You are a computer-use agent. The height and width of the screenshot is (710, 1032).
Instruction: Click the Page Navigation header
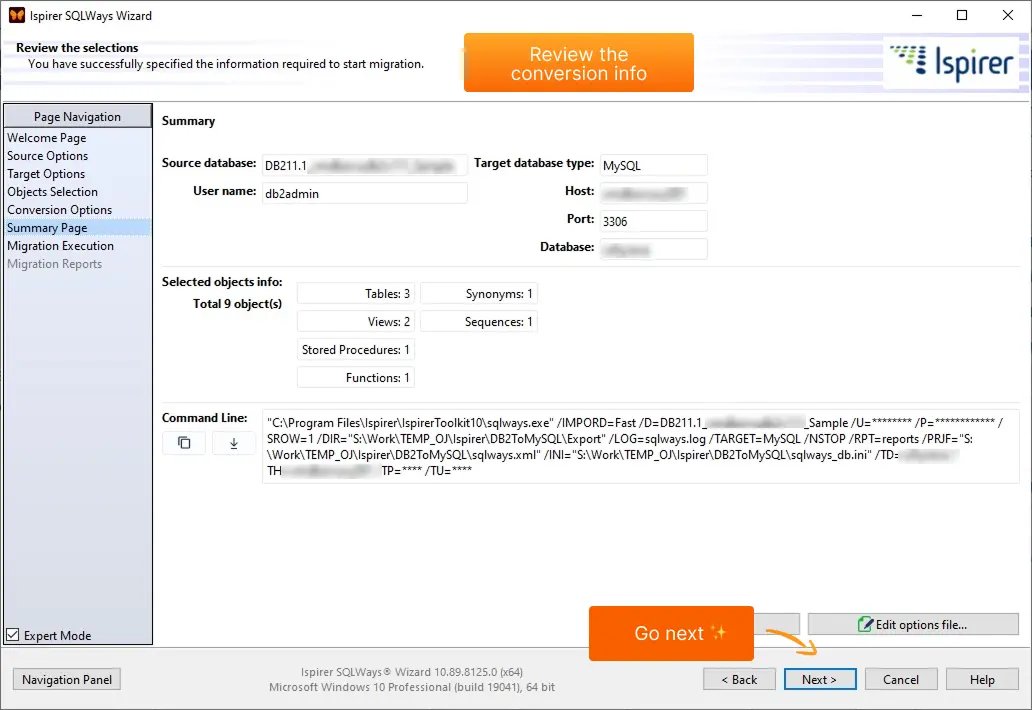[78, 116]
